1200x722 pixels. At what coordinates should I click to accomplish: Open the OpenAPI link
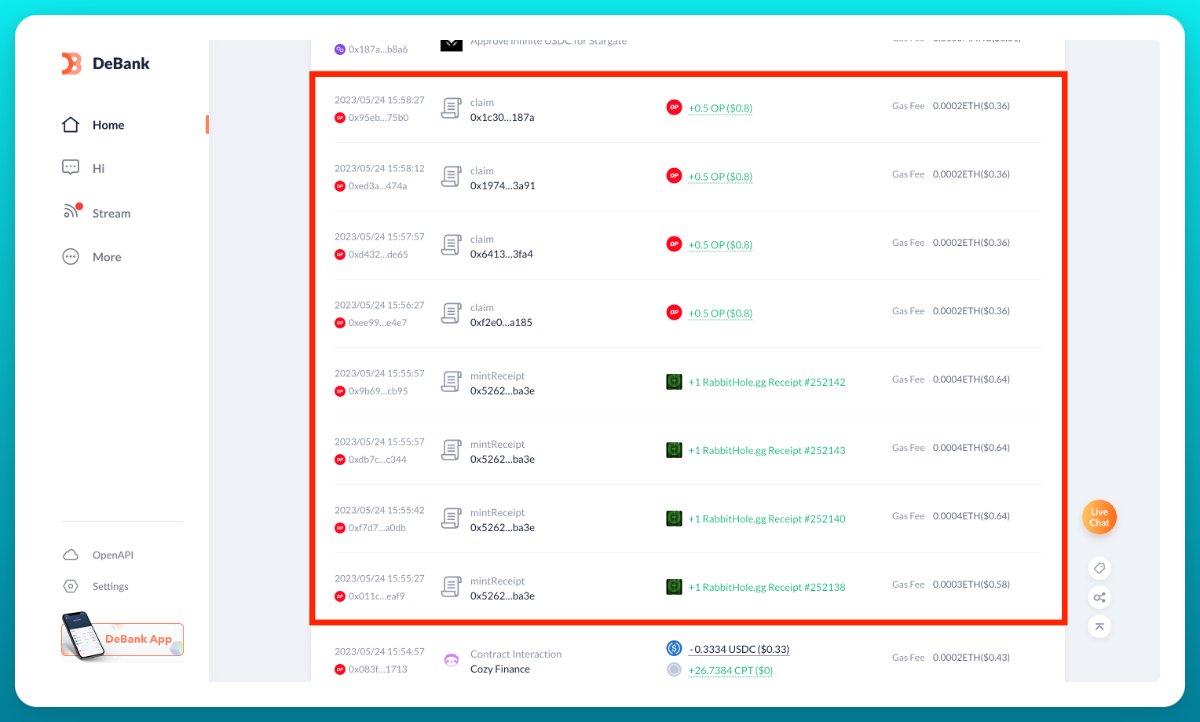coord(113,555)
